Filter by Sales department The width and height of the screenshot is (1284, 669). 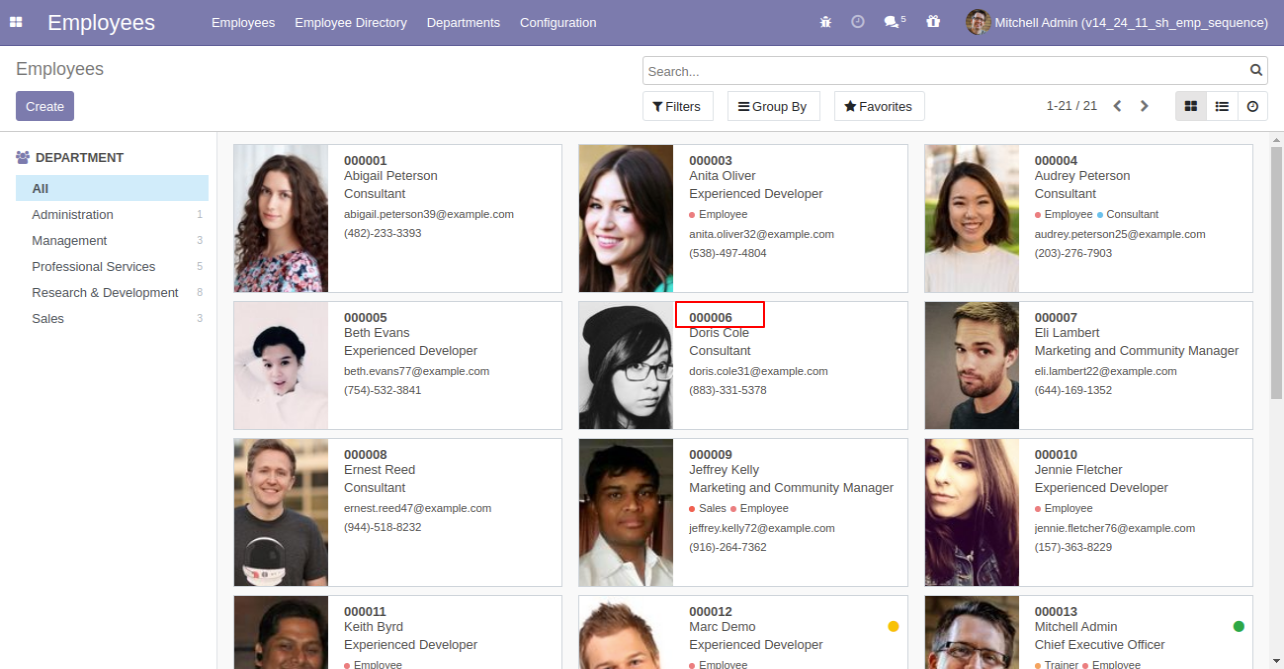(x=112, y=318)
